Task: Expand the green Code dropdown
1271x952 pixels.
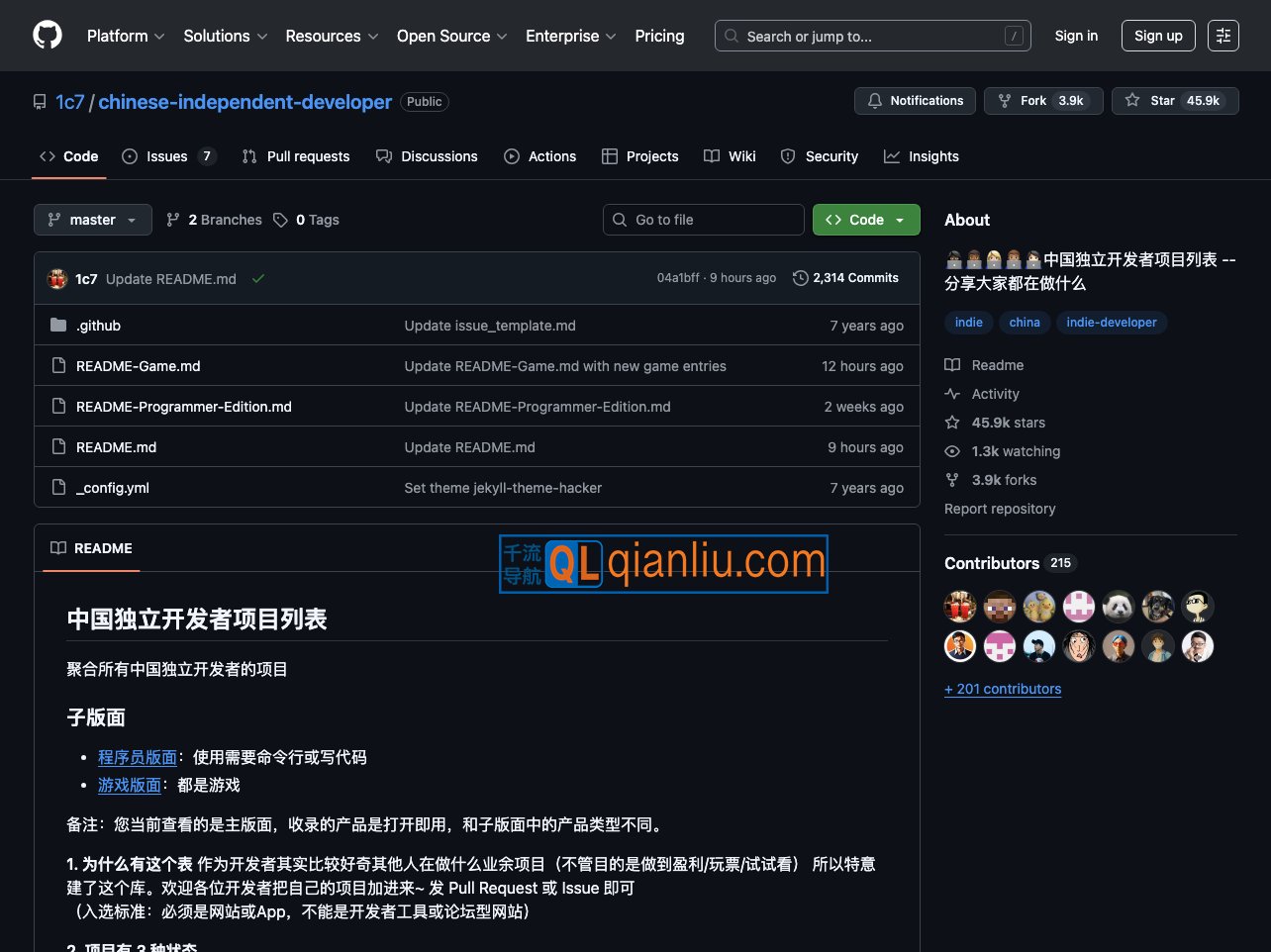Action: 866,219
